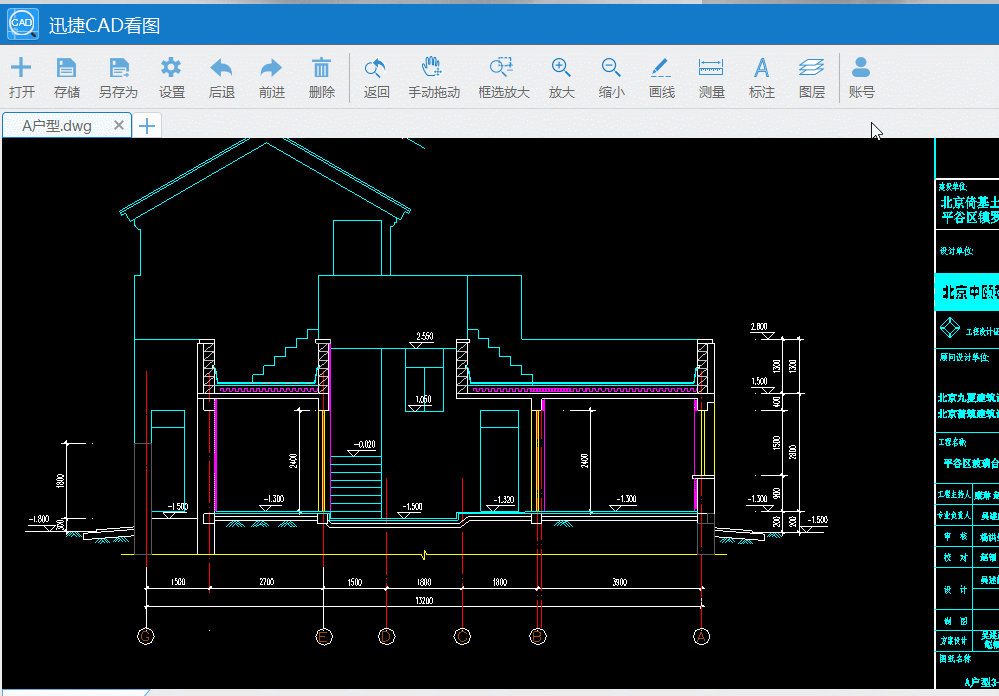Go back using the 后退 arrow
The height and width of the screenshot is (696, 999).
[x=221, y=77]
